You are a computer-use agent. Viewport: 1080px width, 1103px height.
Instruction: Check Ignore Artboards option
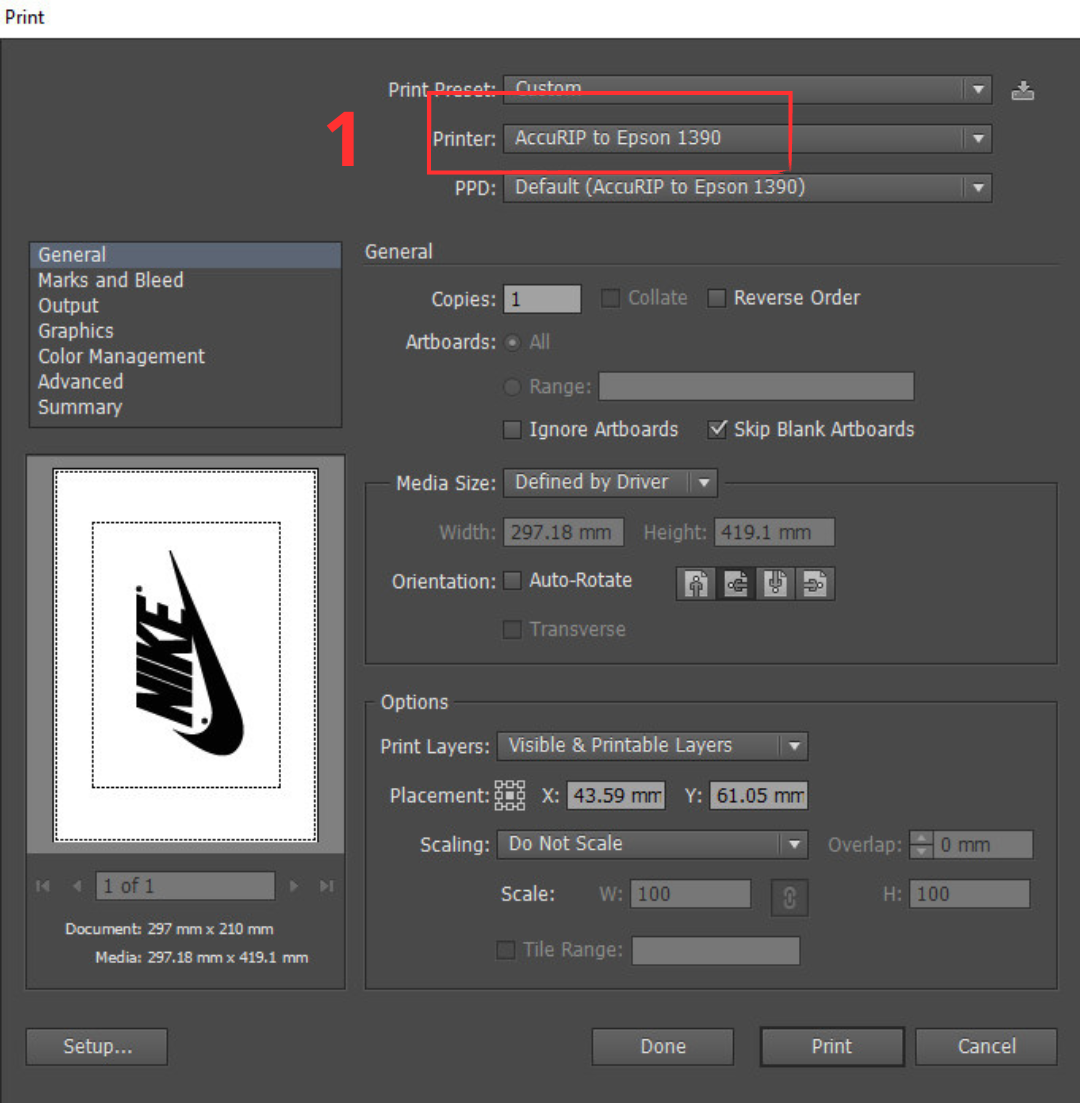click(512, 430)
